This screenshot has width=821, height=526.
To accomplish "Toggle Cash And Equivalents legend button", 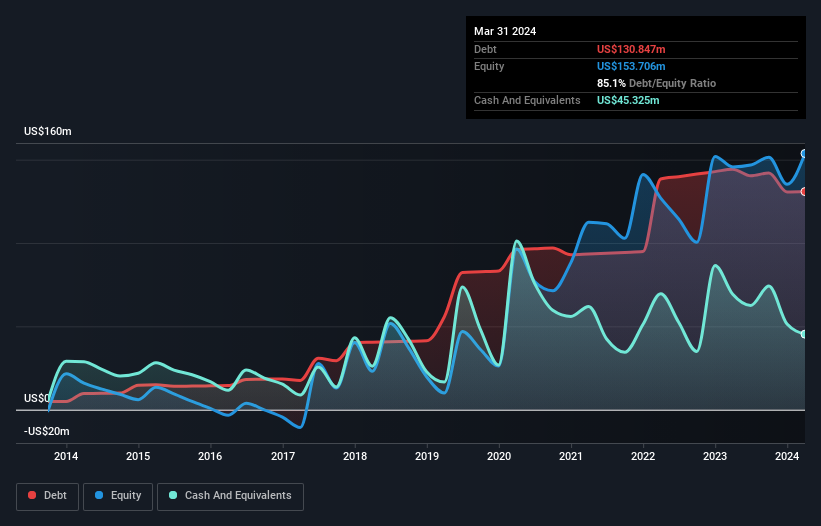I will [230, 496].
